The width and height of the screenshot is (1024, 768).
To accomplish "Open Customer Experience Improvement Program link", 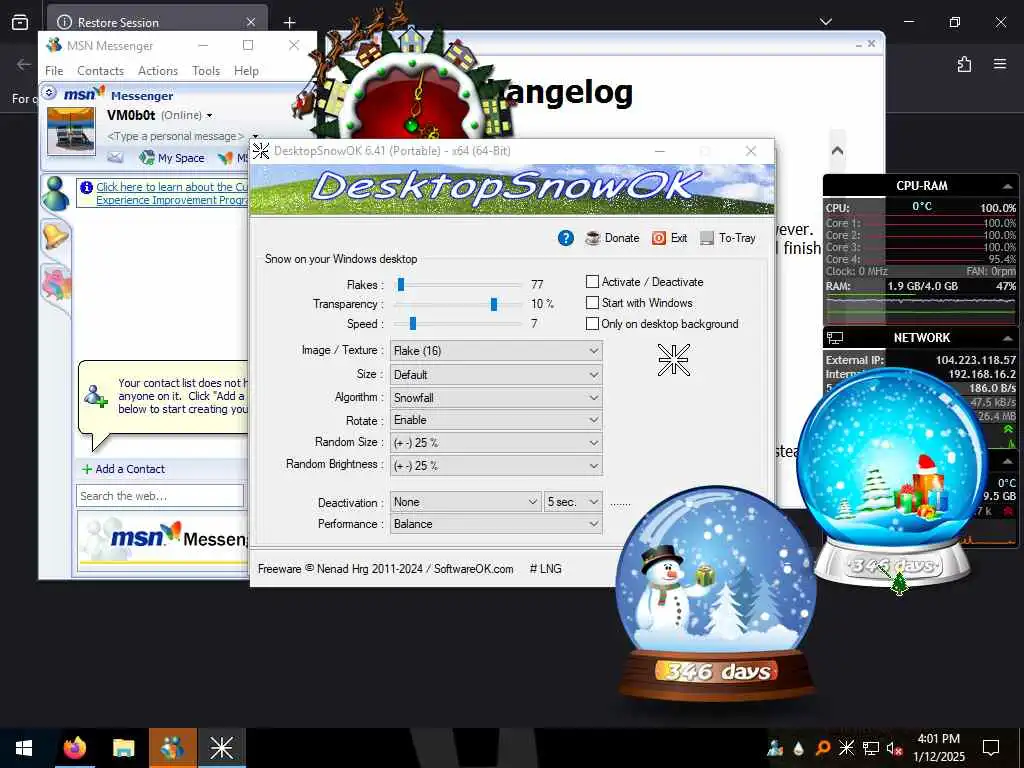I will coord(172,193).
